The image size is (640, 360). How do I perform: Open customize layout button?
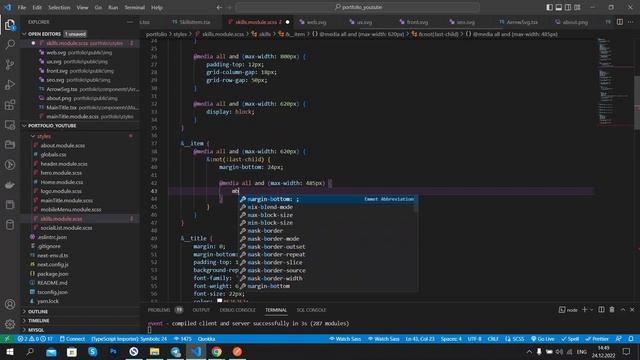tap(577, 7)
